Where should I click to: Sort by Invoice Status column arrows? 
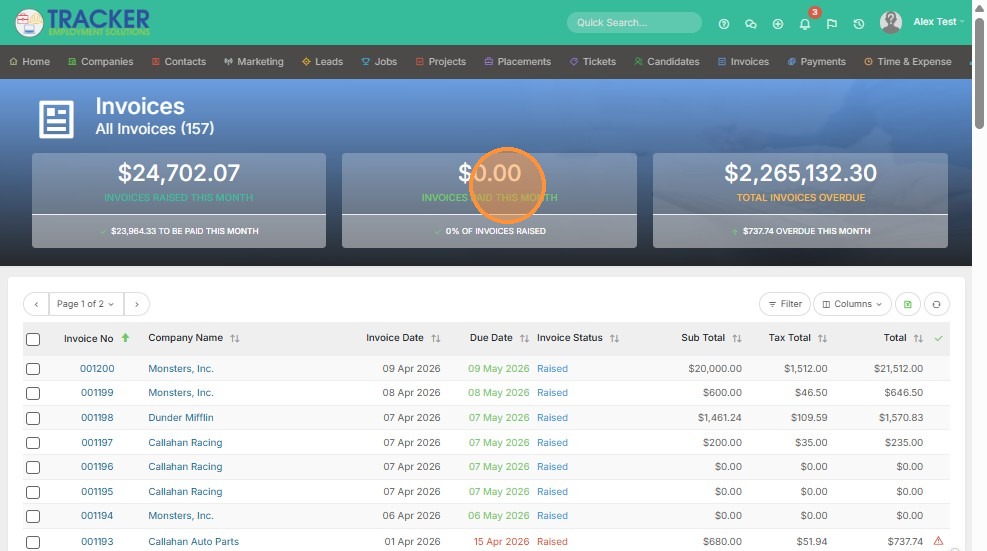tap(614, 338)
